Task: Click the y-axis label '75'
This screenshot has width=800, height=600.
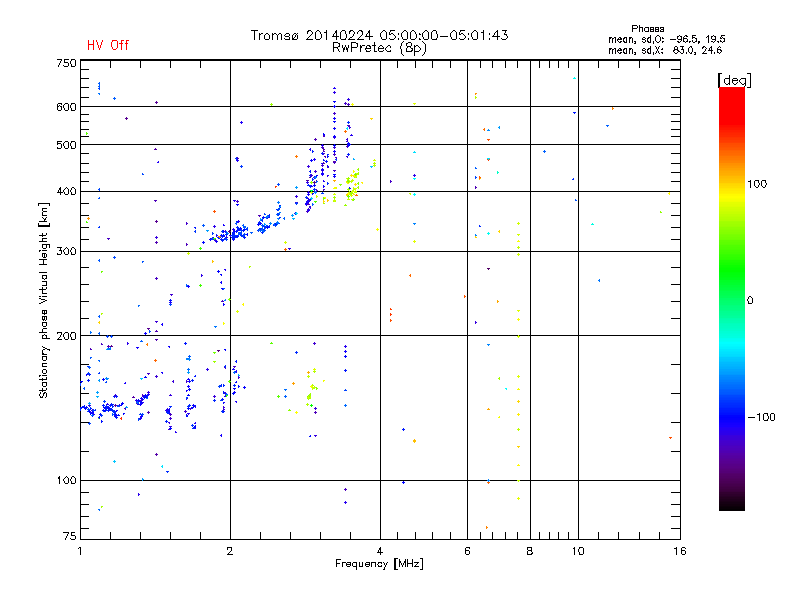Action: (70, 536)
